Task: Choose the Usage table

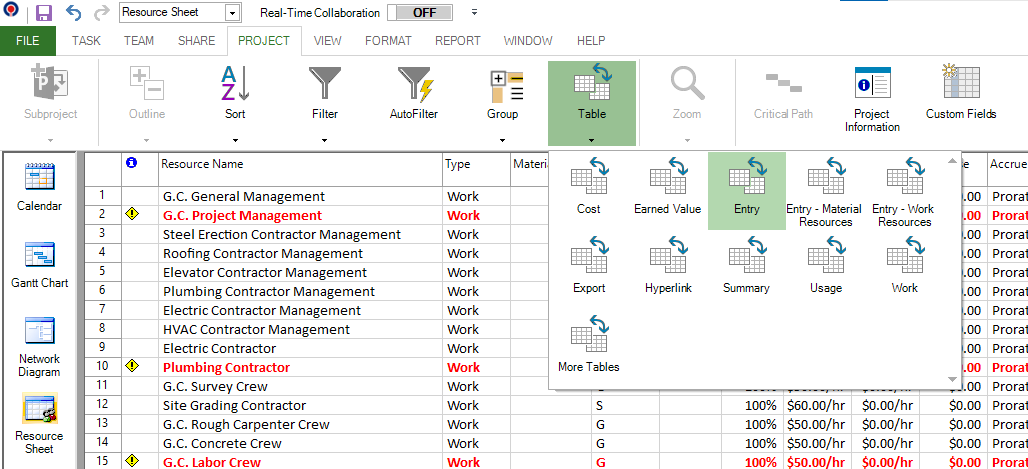Action: 825,268
